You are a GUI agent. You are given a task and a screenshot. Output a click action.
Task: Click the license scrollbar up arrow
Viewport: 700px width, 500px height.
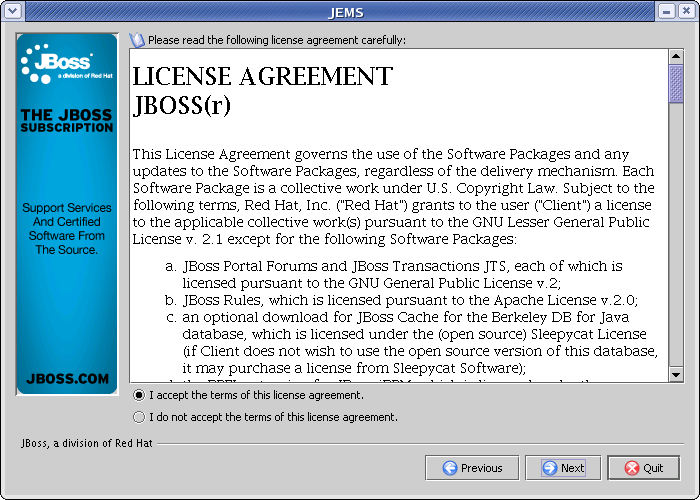676,56
